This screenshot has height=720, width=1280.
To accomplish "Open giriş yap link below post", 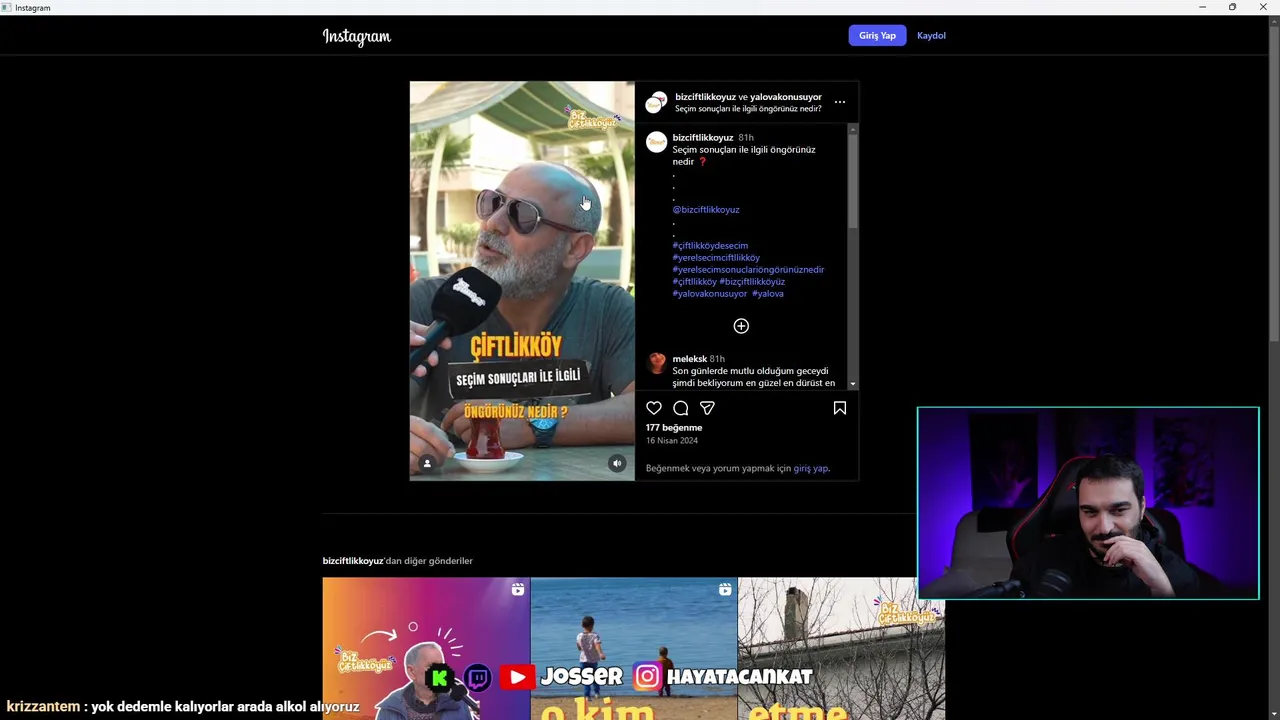I will click(x=810, y=468).
